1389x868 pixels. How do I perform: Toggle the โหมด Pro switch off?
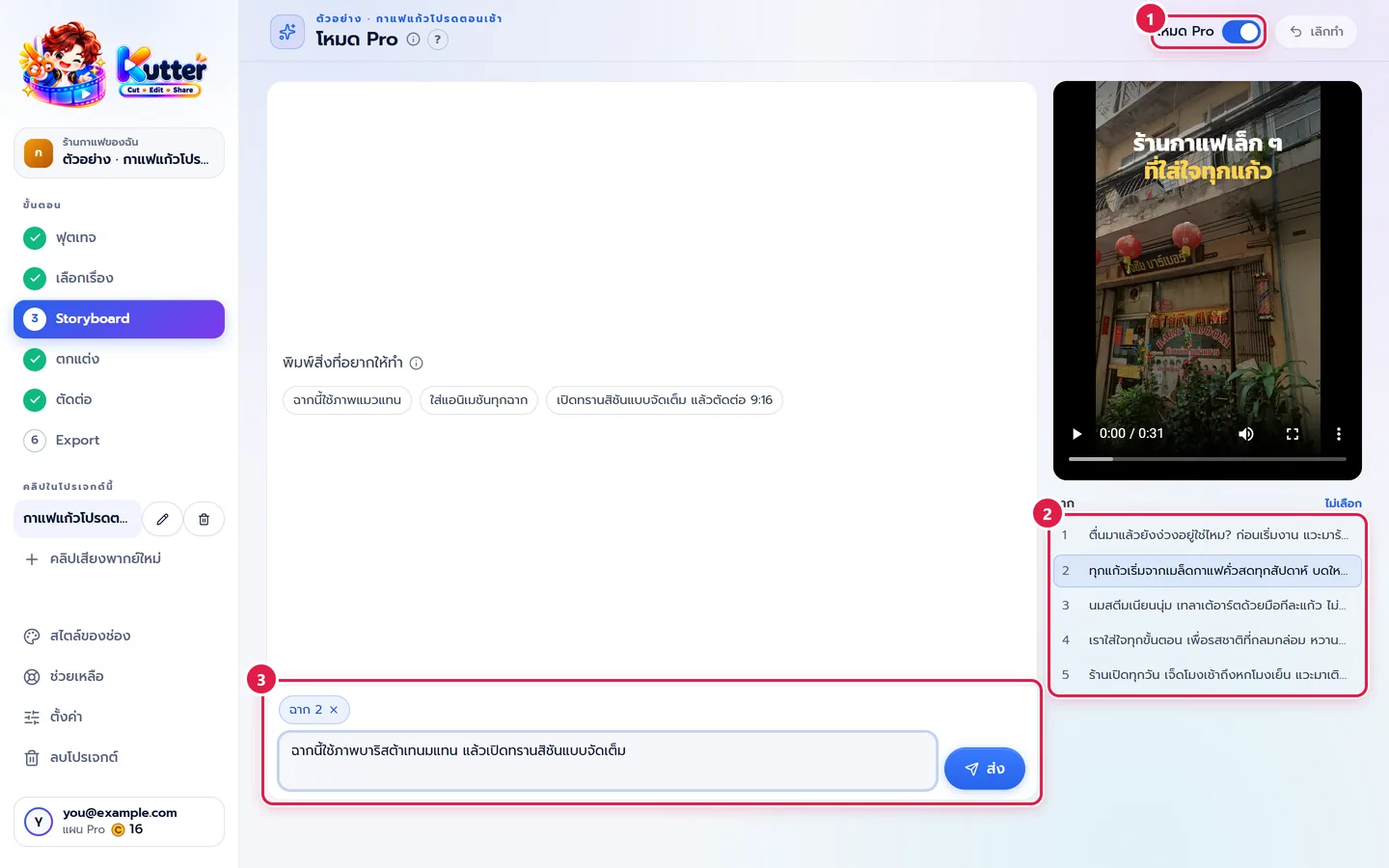point(1241,32)
